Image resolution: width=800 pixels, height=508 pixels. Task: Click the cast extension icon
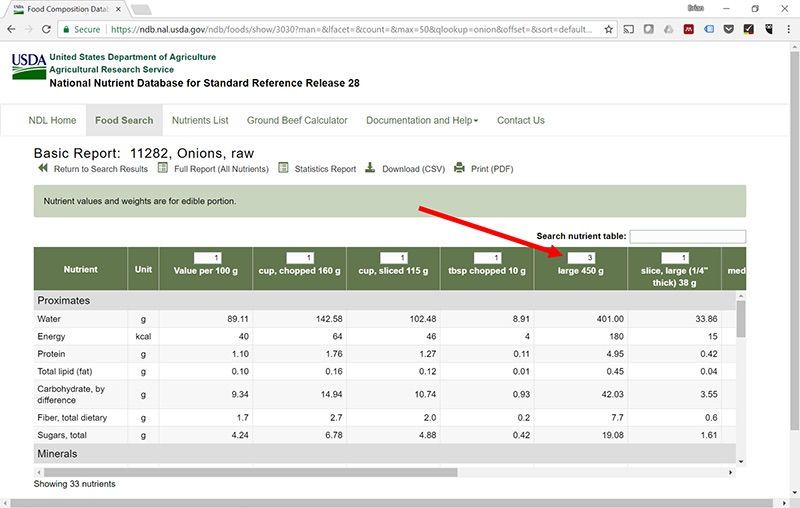coord(629,30)
